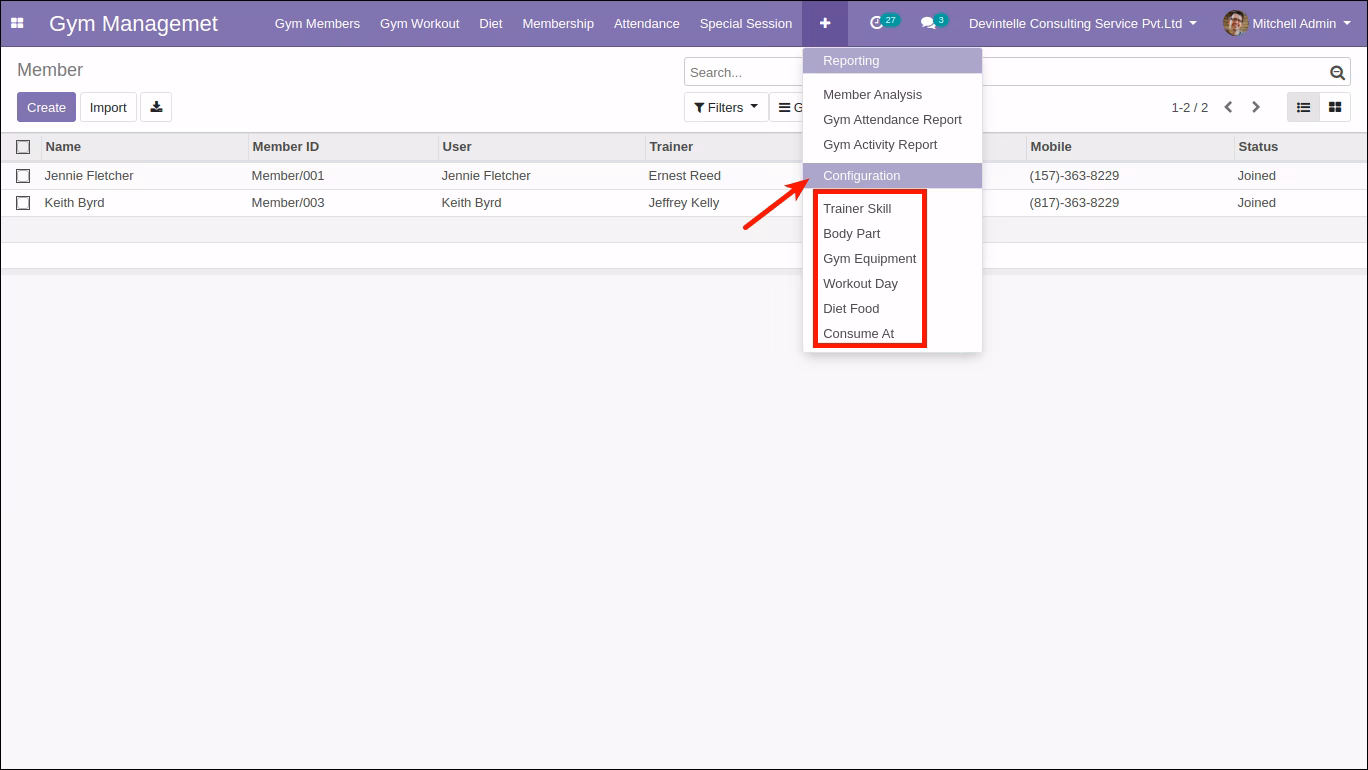Check the Jennie Fletcher row checkbox
This screenshot has height=770, width=1368.
(23, 176)
